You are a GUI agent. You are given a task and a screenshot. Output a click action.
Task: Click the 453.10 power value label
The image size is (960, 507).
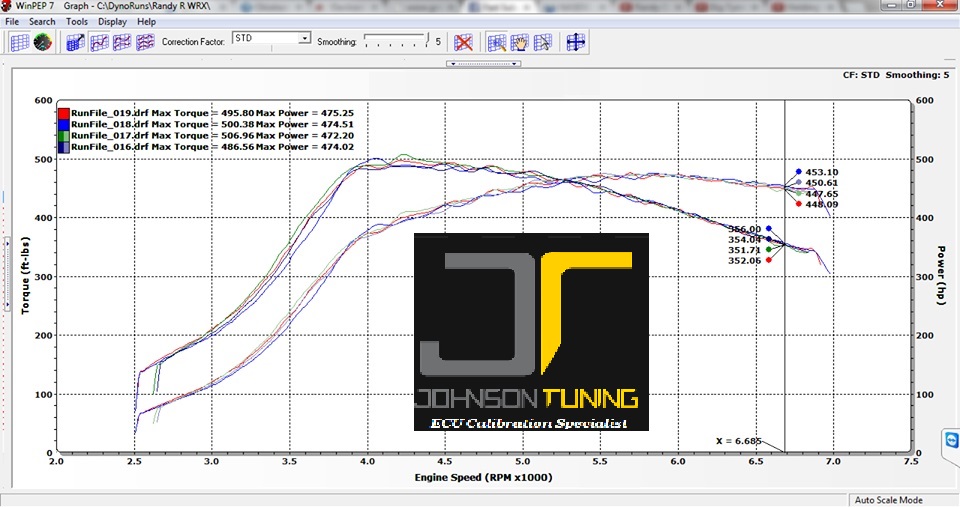tap(822, 172)
